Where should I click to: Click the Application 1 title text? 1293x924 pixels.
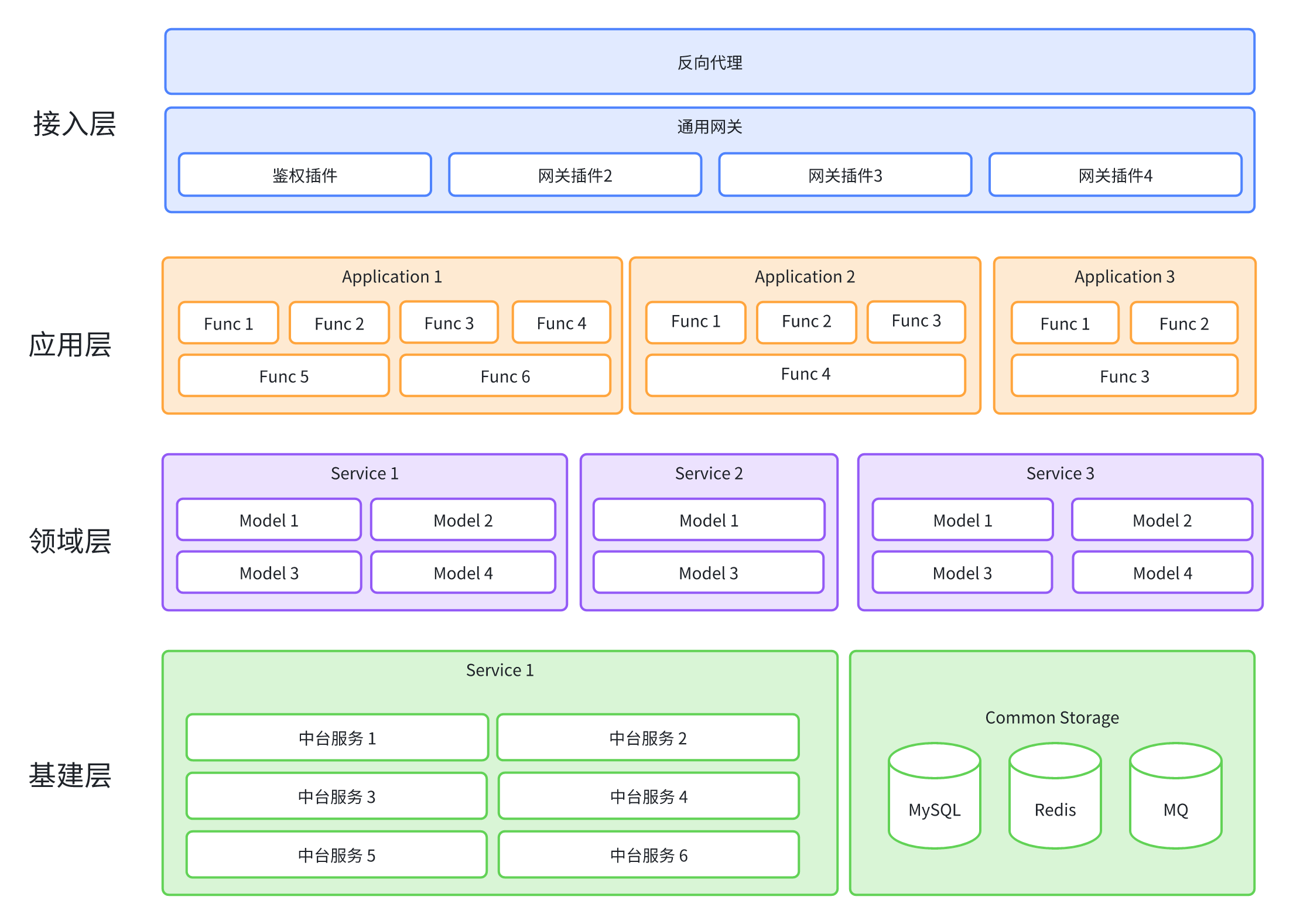pyautogui.click(x=392, y=276)
